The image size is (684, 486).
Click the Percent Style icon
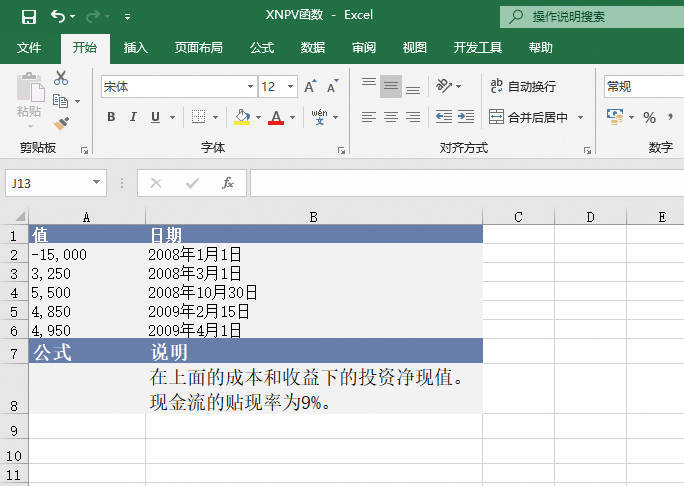(x=650, y=118)
